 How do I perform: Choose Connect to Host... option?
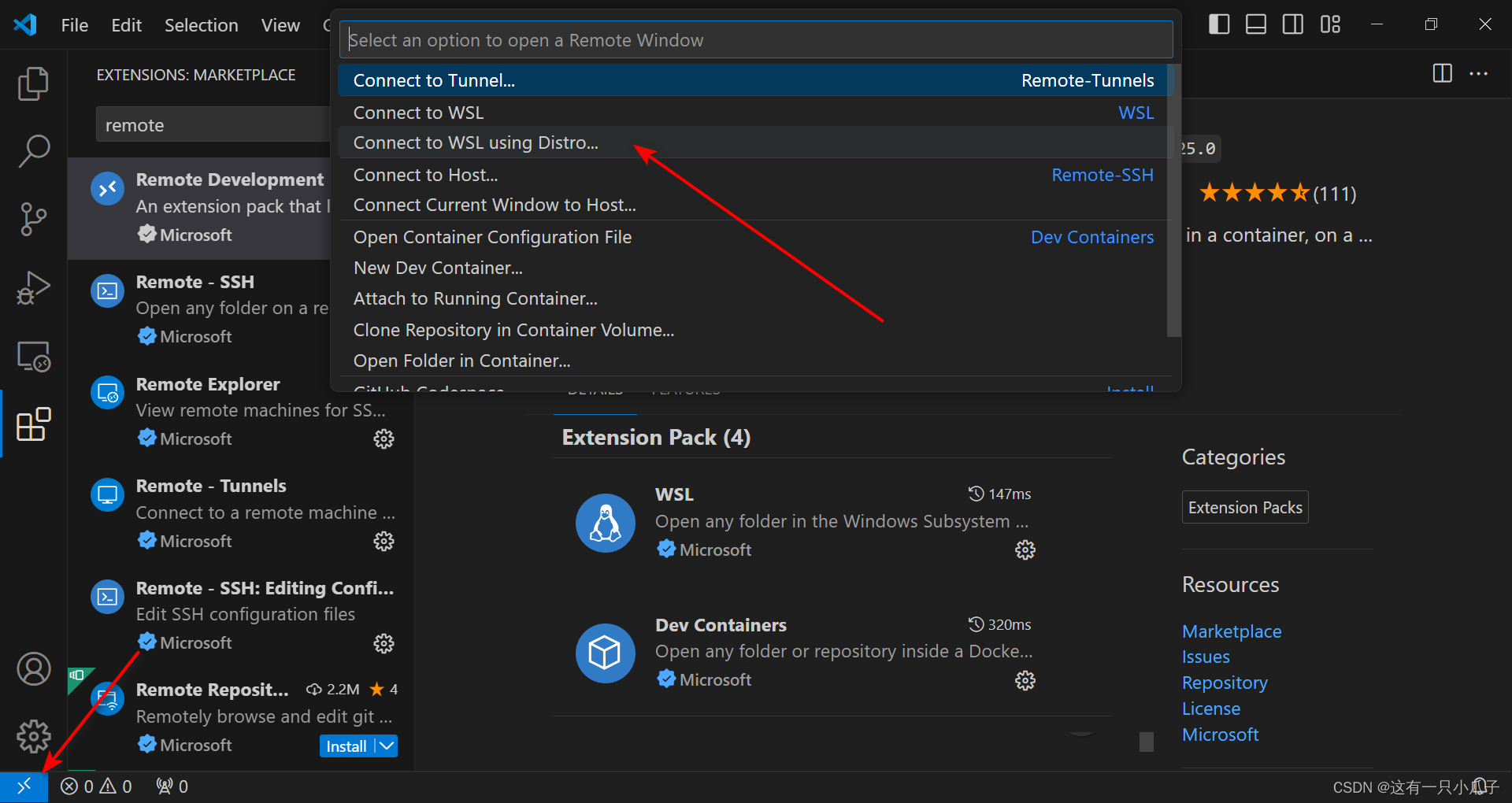click(754, 175)
